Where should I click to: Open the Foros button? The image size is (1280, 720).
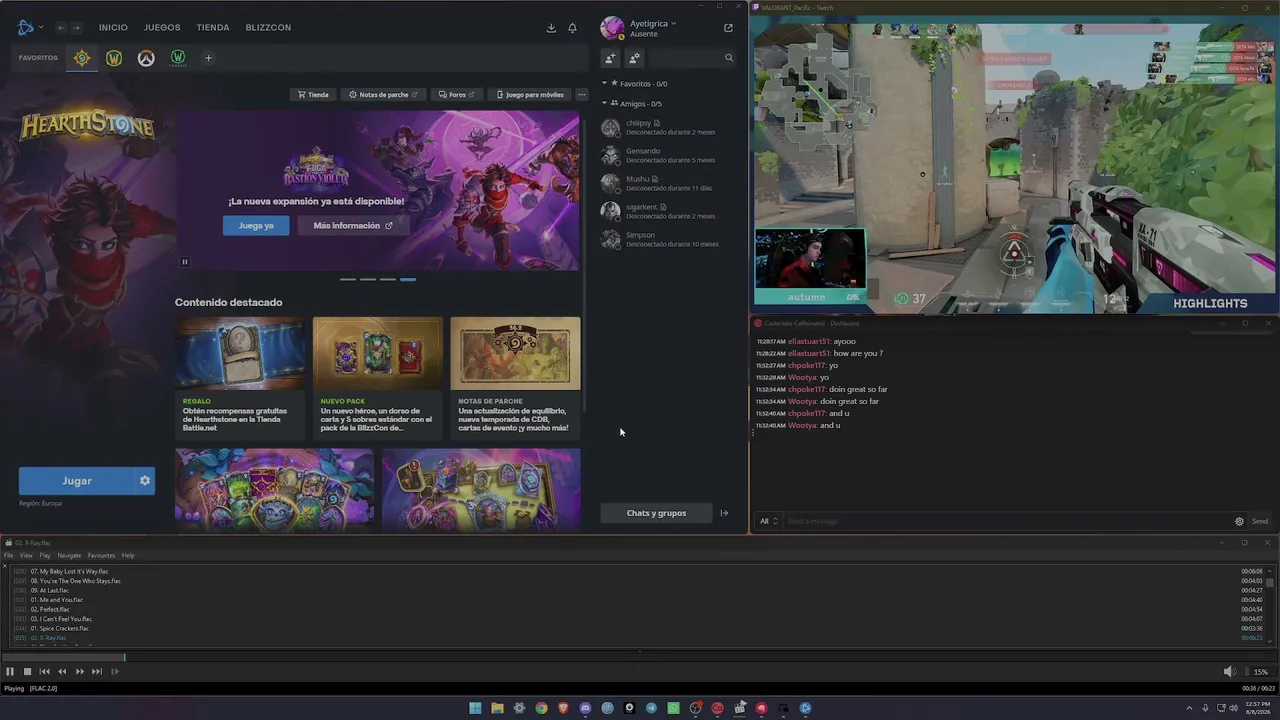[x=456, y=95]
